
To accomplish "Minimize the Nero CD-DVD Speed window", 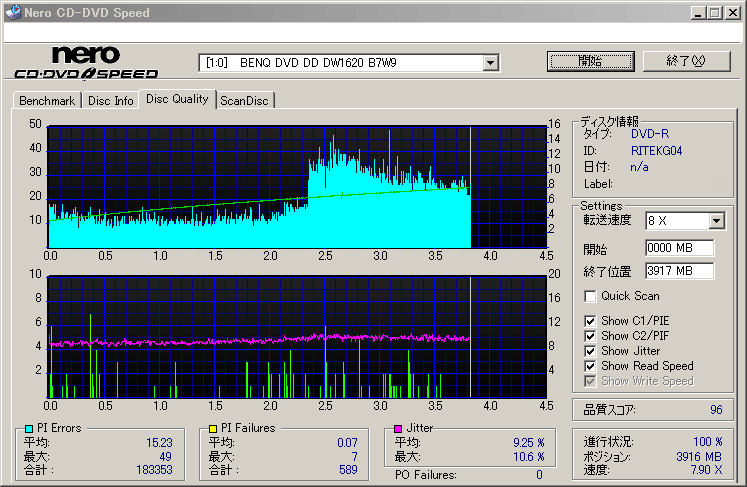I will [x=698, y=13].
